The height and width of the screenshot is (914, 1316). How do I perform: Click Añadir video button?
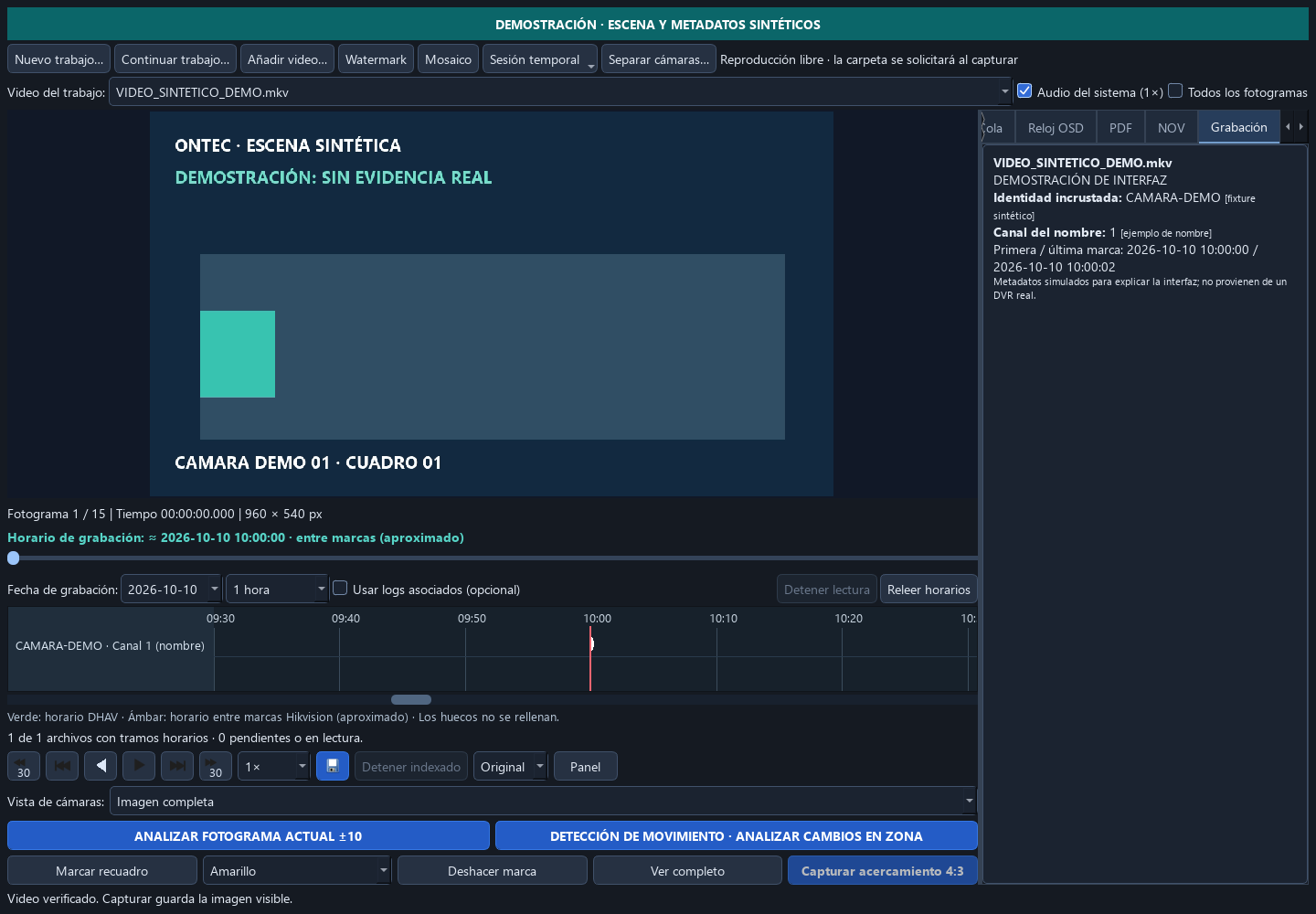287,59
